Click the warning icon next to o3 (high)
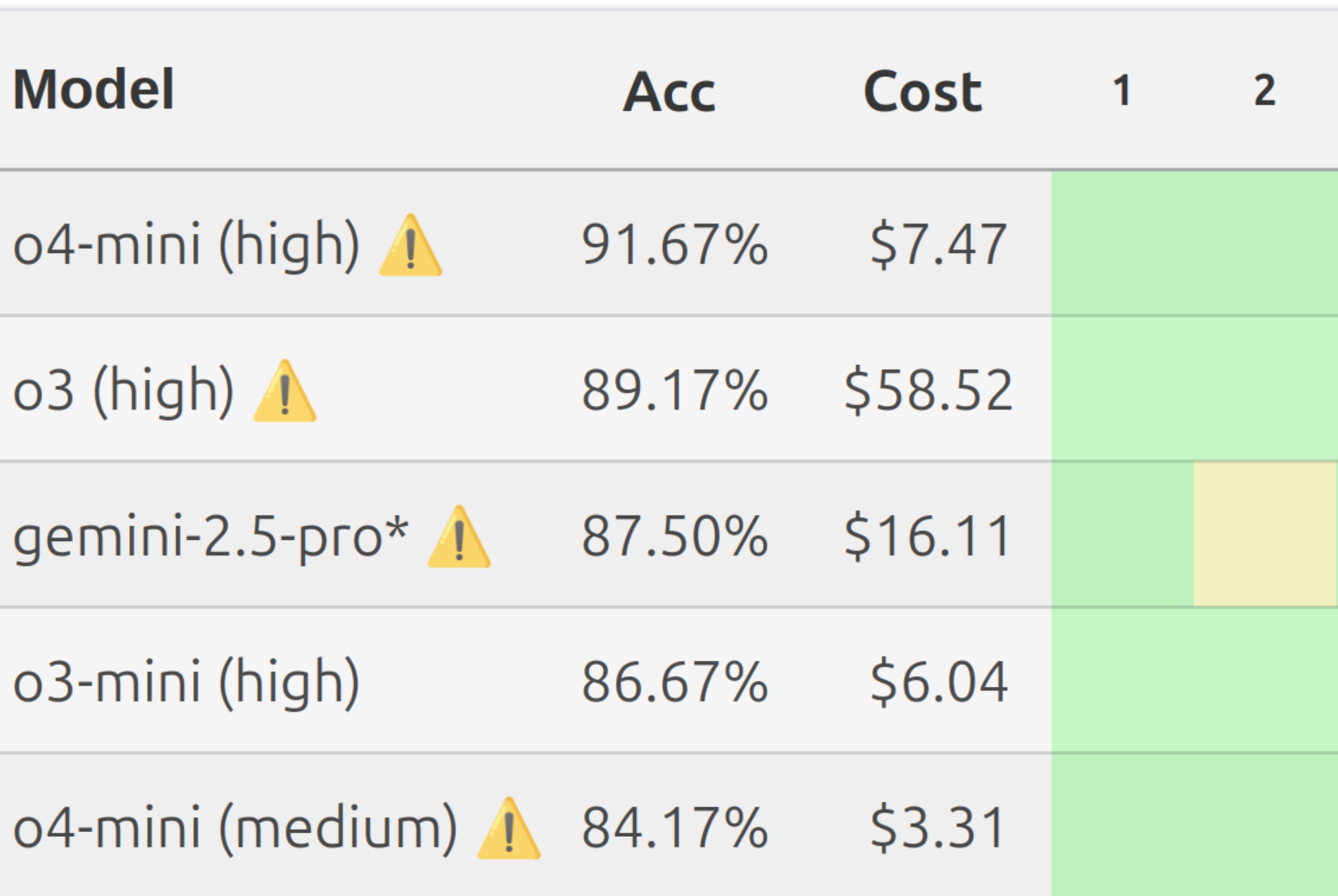Screen dimensions: 1338x896 click(x=285, y=391)
